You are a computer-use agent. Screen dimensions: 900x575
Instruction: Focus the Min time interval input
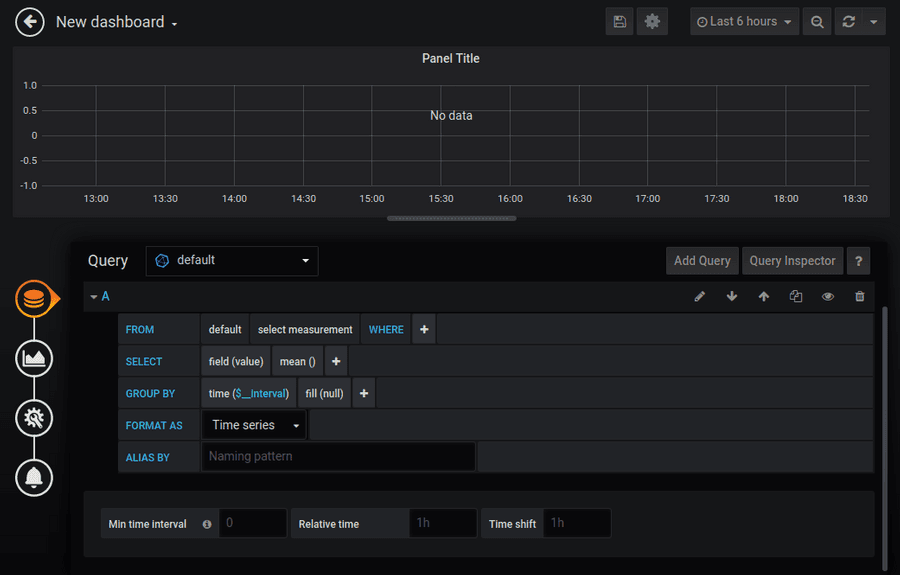pyautogui.click(x=253, y=523)
